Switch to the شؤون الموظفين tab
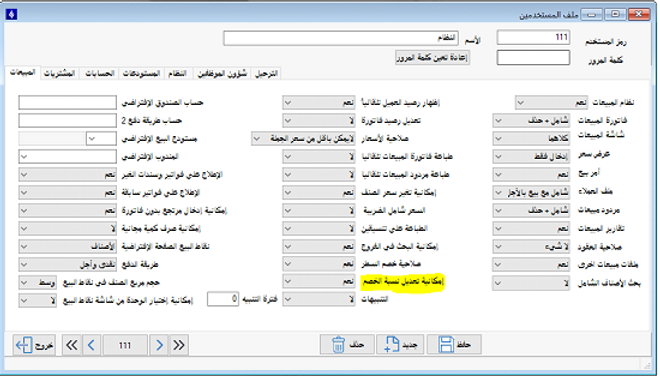Screen dimensions: 660x376 [222, 74]
